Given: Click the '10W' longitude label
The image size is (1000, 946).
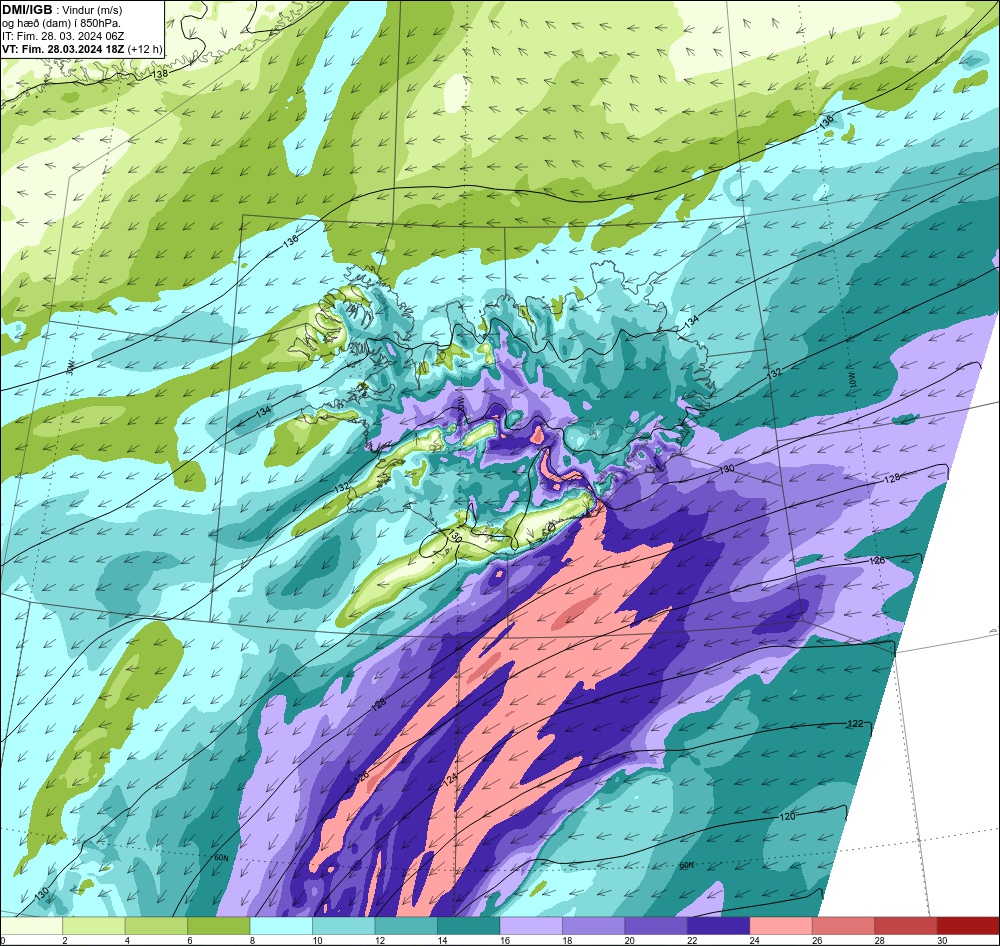Looking at the screenshot, I should click(853, 380).
